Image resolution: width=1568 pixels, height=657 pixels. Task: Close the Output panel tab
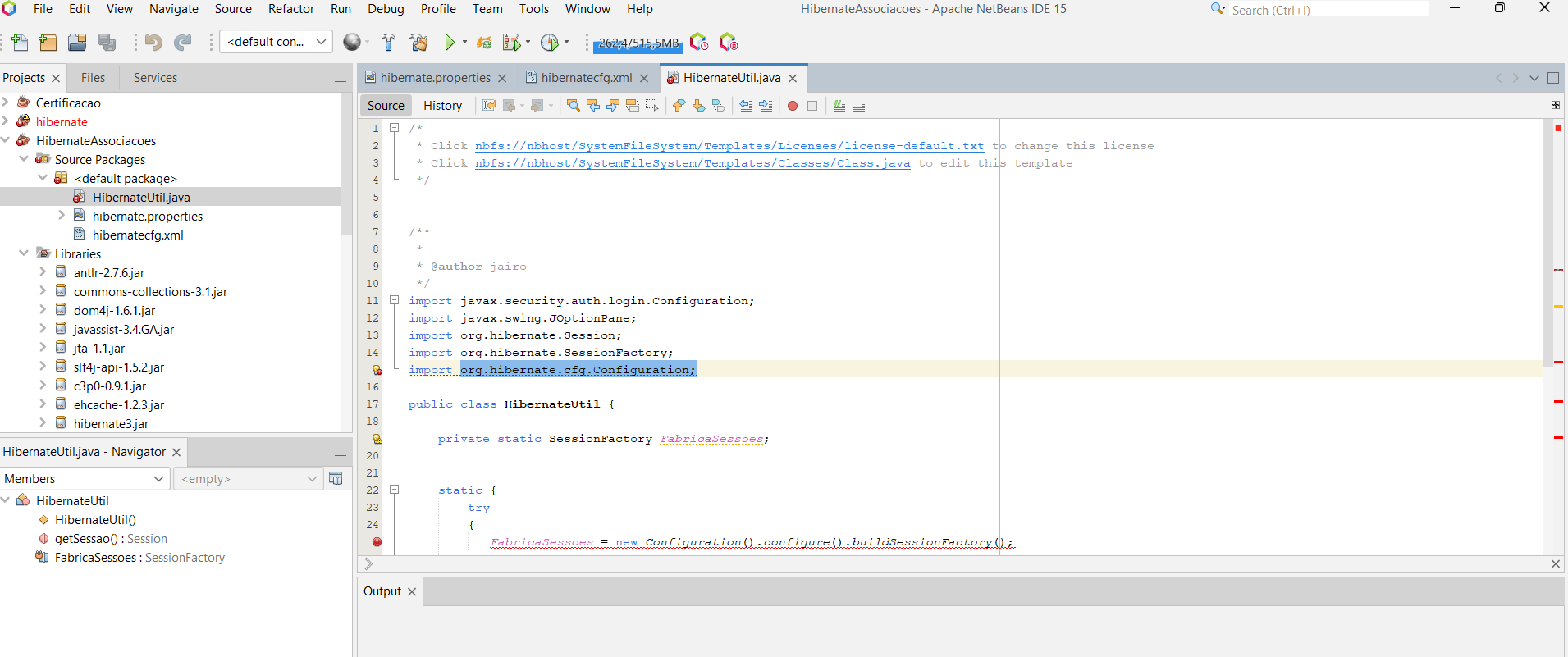point(412,591)
